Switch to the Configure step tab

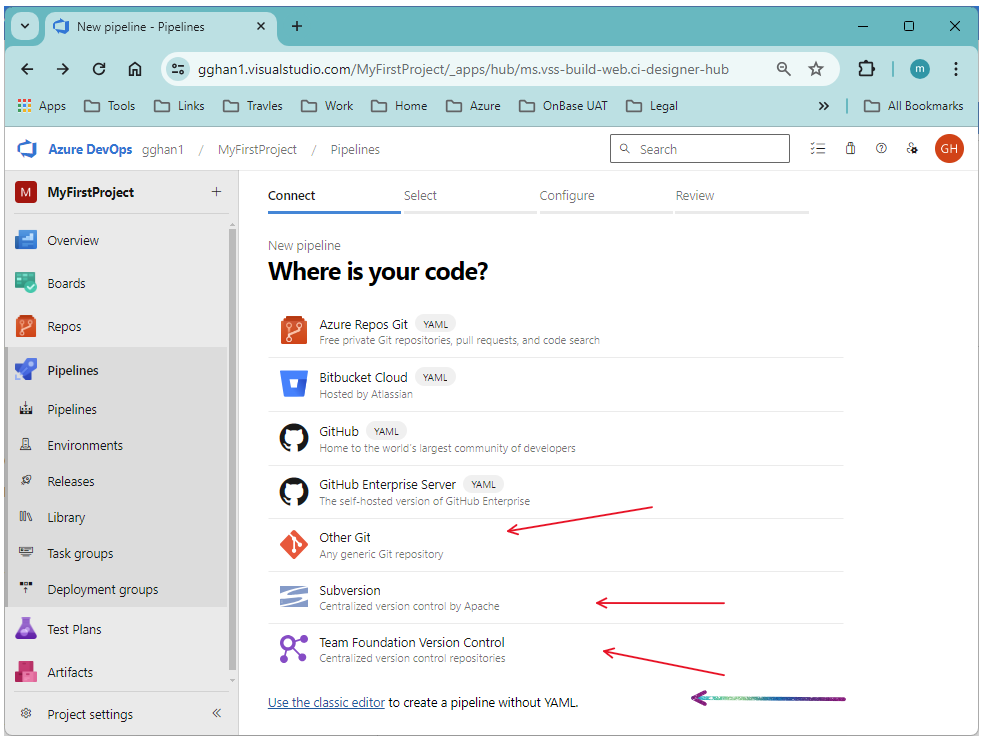coord(567,195)
